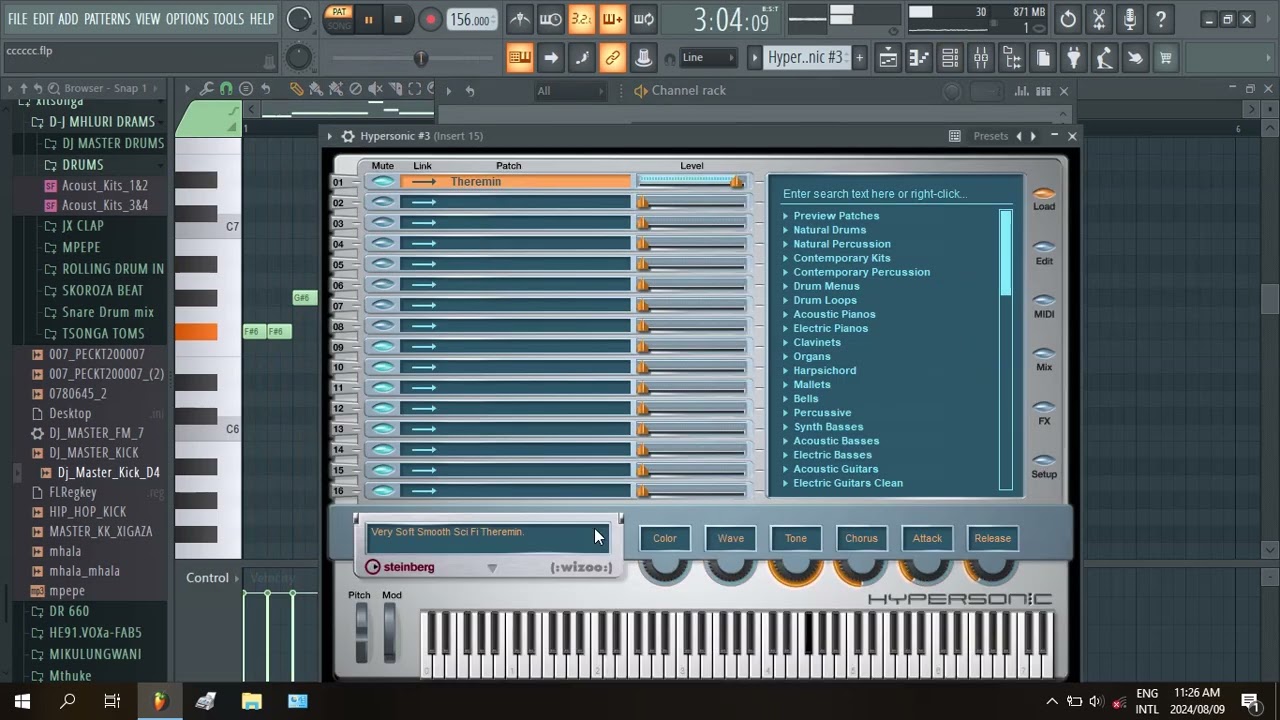Click the Wave knob label button
Screen dimensions: 1280x720
coord(730,538)
